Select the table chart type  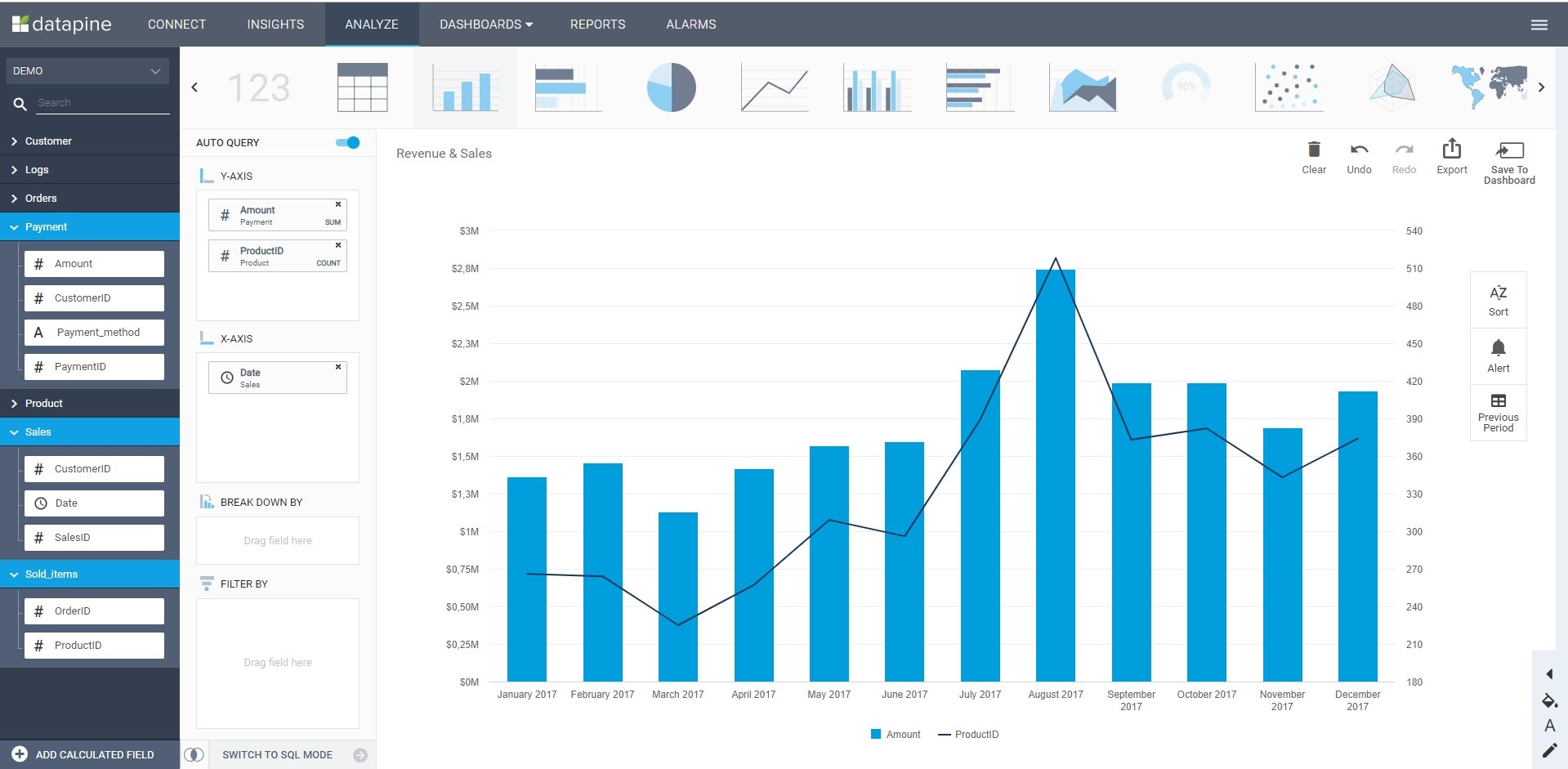(363, 87)
